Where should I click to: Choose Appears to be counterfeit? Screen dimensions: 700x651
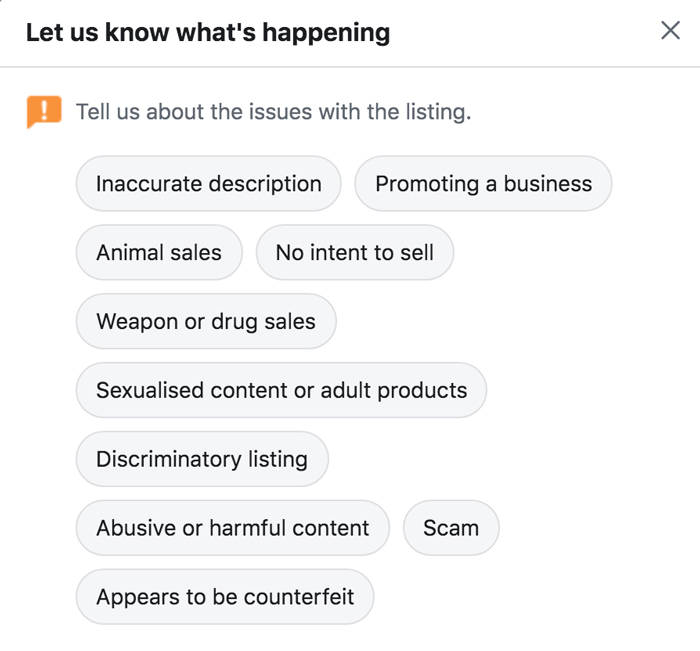coord(225,597)
